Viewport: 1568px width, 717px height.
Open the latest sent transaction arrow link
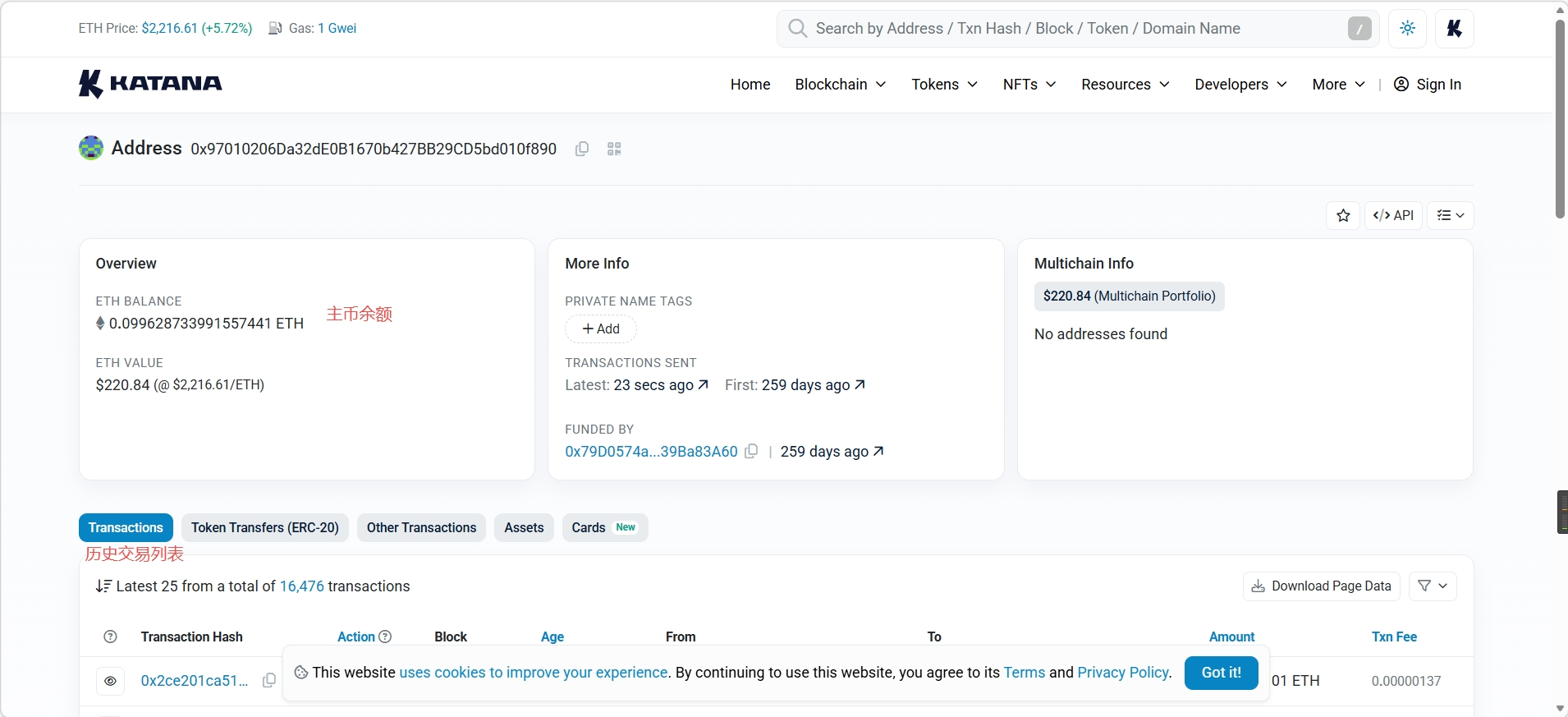[703, 384]
